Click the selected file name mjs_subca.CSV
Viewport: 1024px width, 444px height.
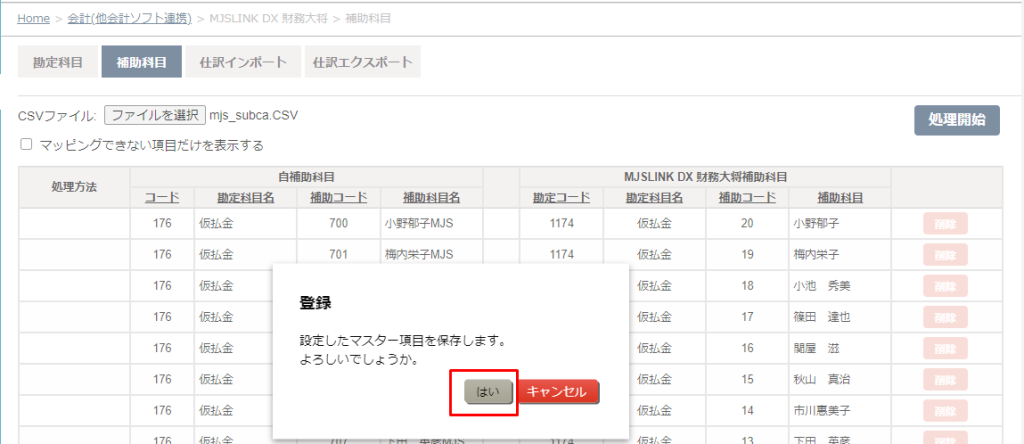pos(253,116)
